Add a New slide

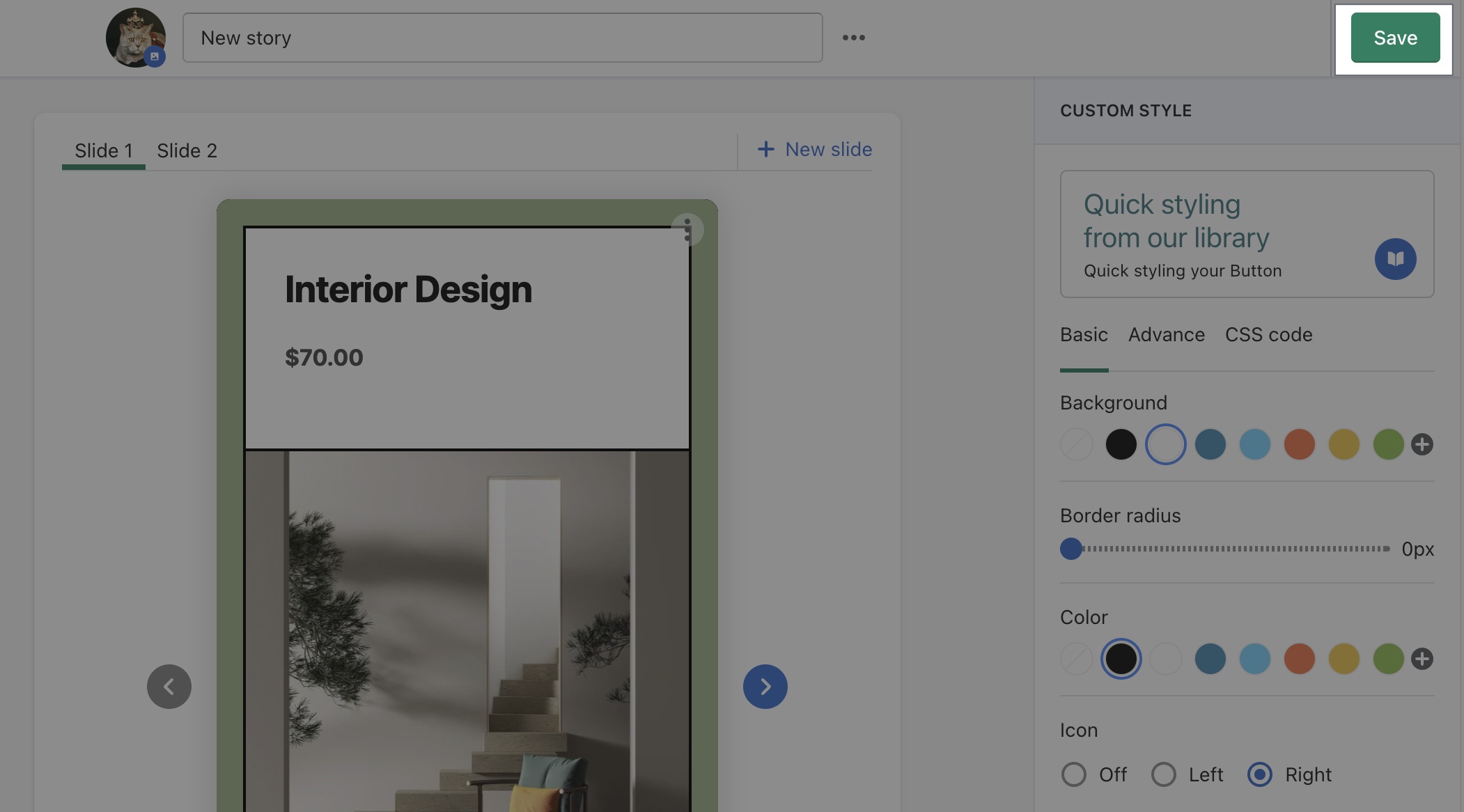pyautogui.click(x=815, y=149)
